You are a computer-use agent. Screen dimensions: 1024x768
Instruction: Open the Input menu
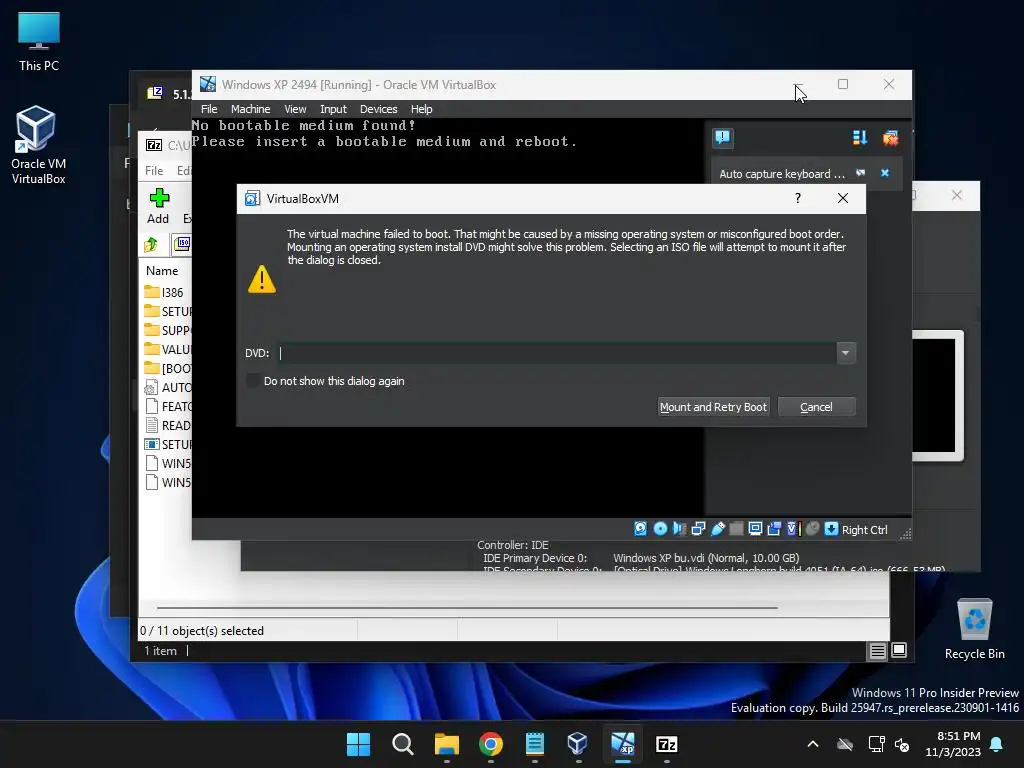[x=333, y=109]
